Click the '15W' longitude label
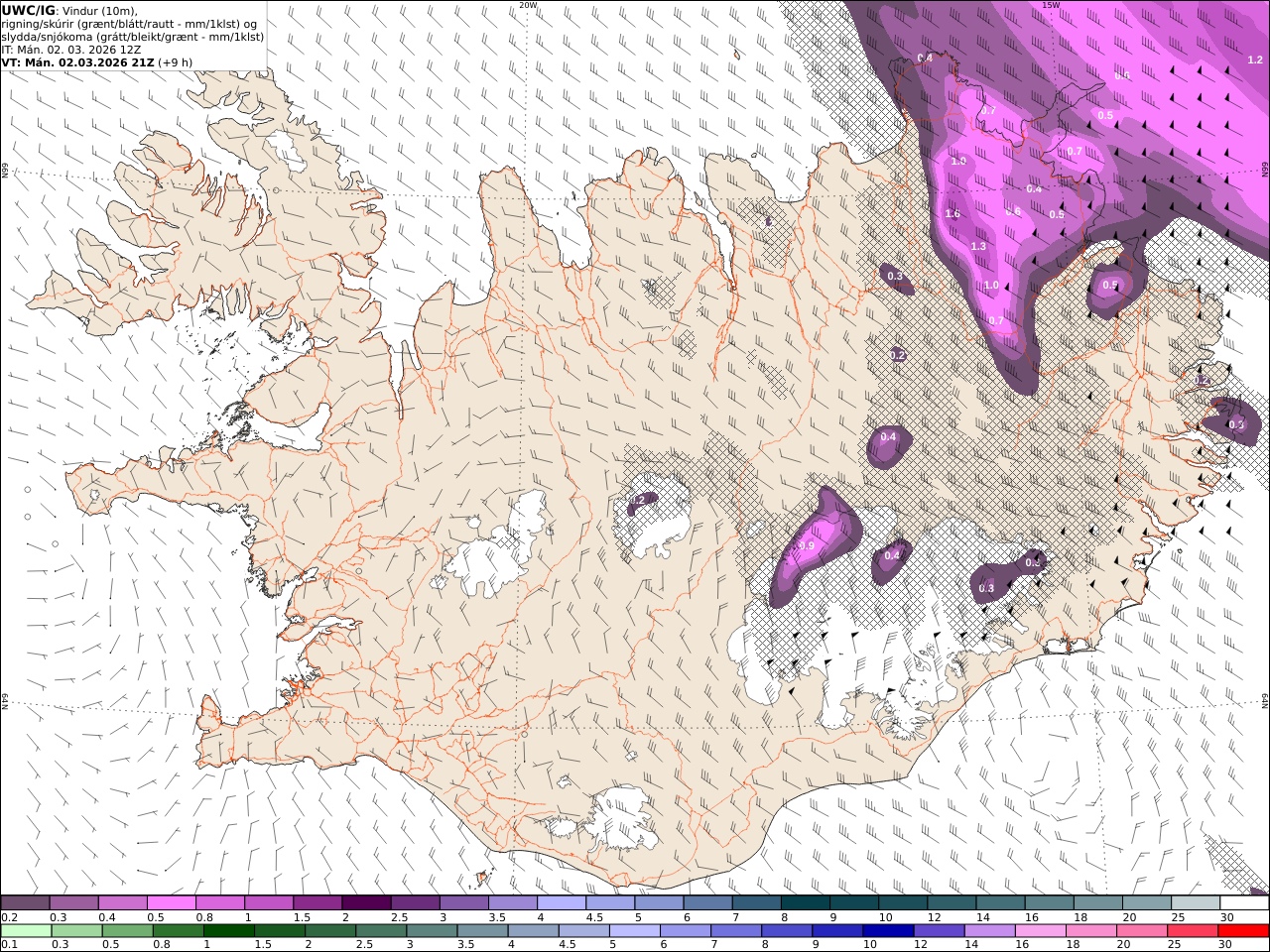The height and width of the screenshot is (952, 1270). tap(1051, 5)
